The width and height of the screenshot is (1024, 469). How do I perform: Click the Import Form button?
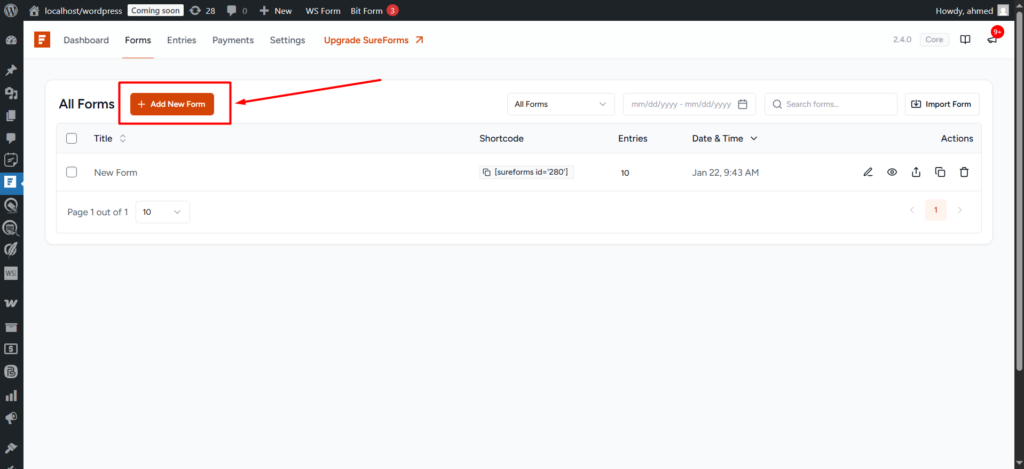[942, 104]
